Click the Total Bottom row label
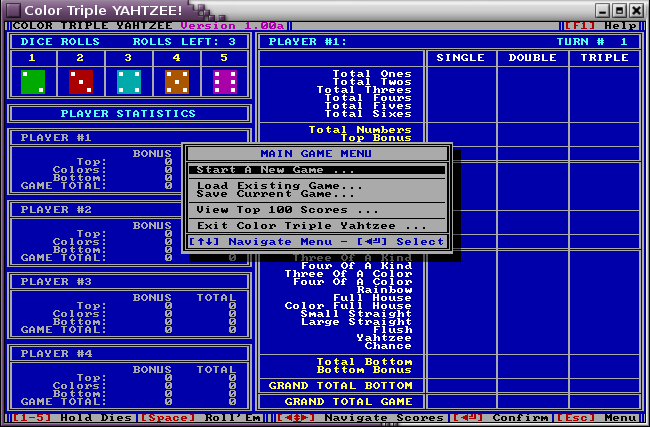The height and width of the screenshot is (427, 650). 364,362
